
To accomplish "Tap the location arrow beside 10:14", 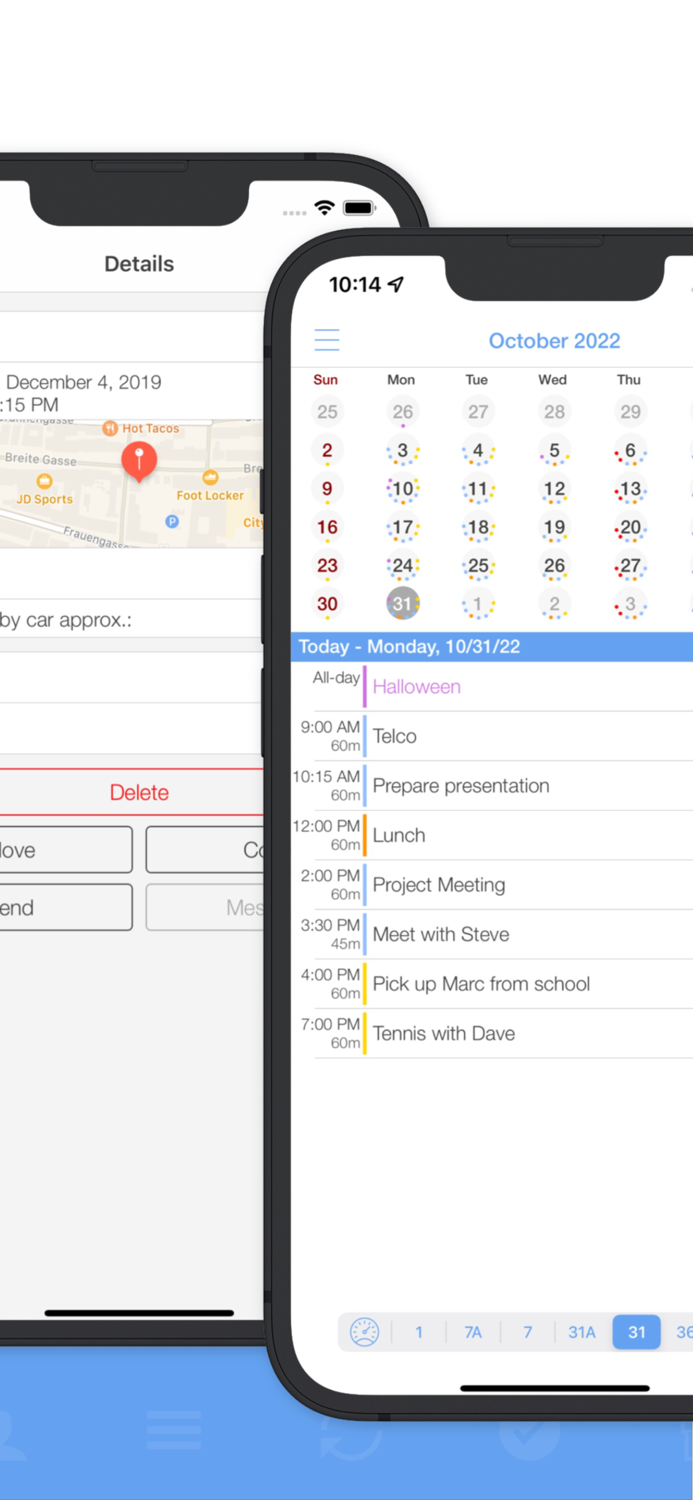I will click(x=396, y=285).
